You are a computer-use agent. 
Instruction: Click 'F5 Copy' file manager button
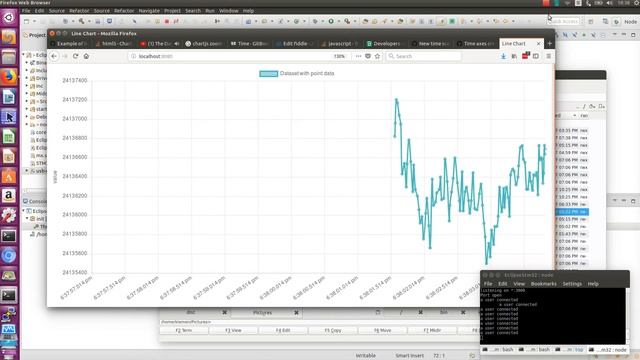333,330
